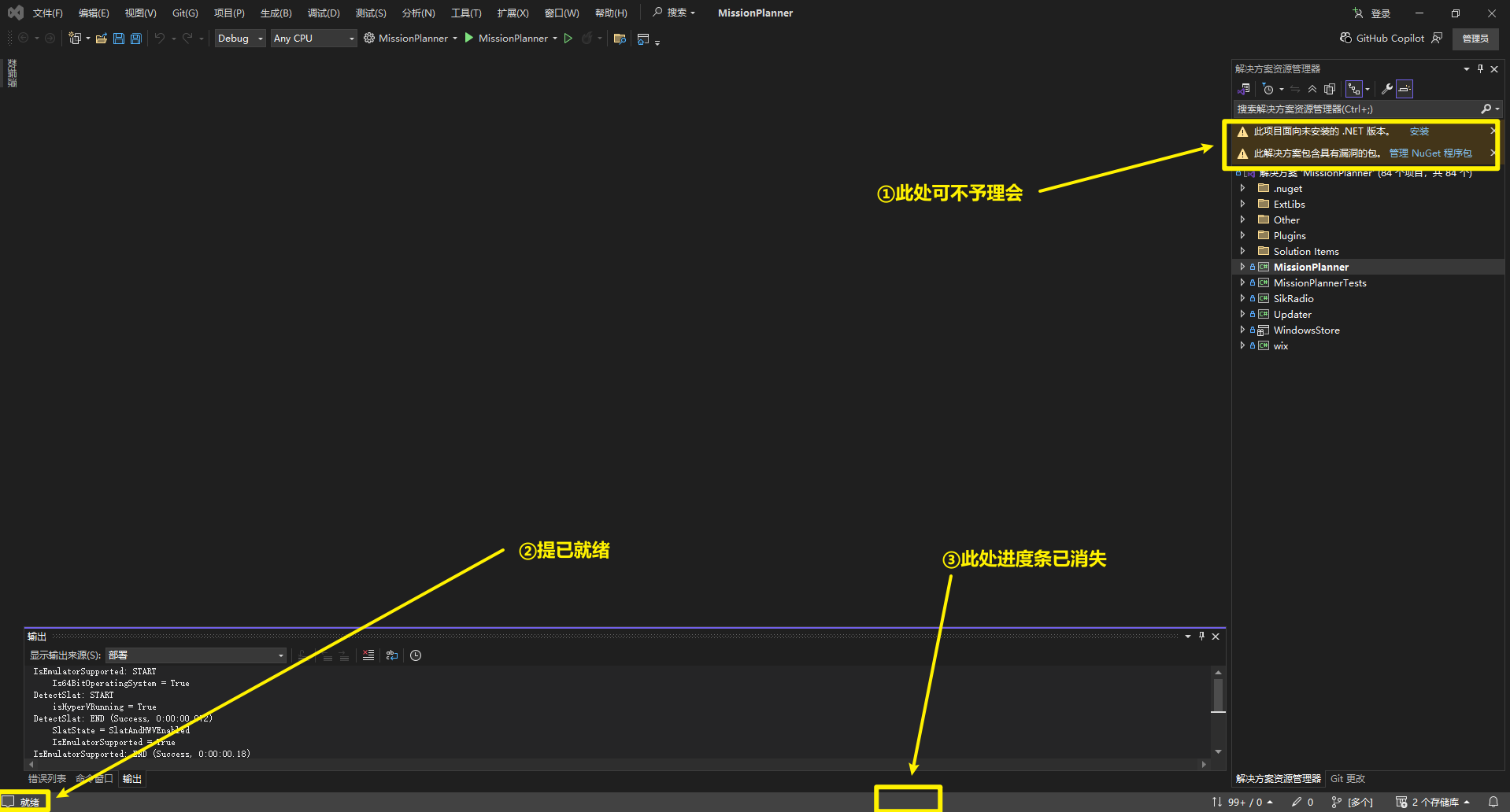The height and width of the screenshot is (812, 1510).
Task: Open the 生成(B) Build menu
Action: (276, 13)
